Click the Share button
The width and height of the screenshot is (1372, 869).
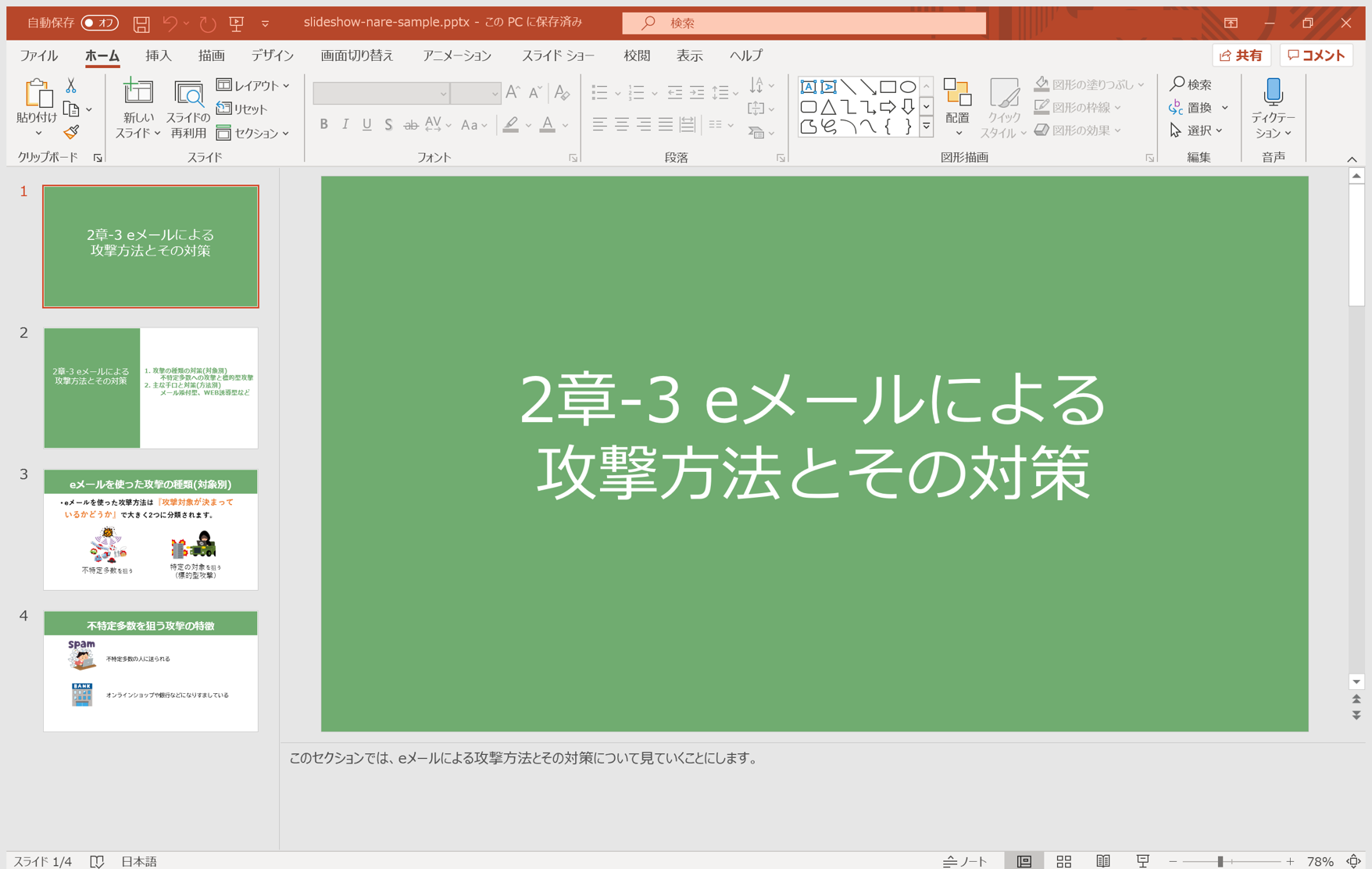pos(1241,55)
